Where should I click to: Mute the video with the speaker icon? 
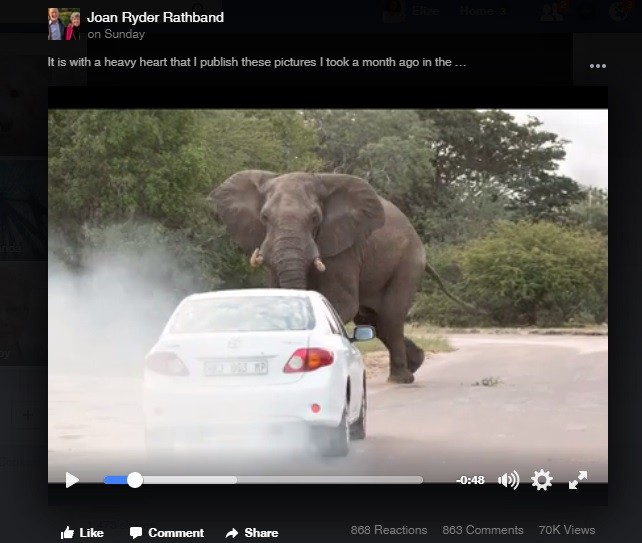(508, 480)
